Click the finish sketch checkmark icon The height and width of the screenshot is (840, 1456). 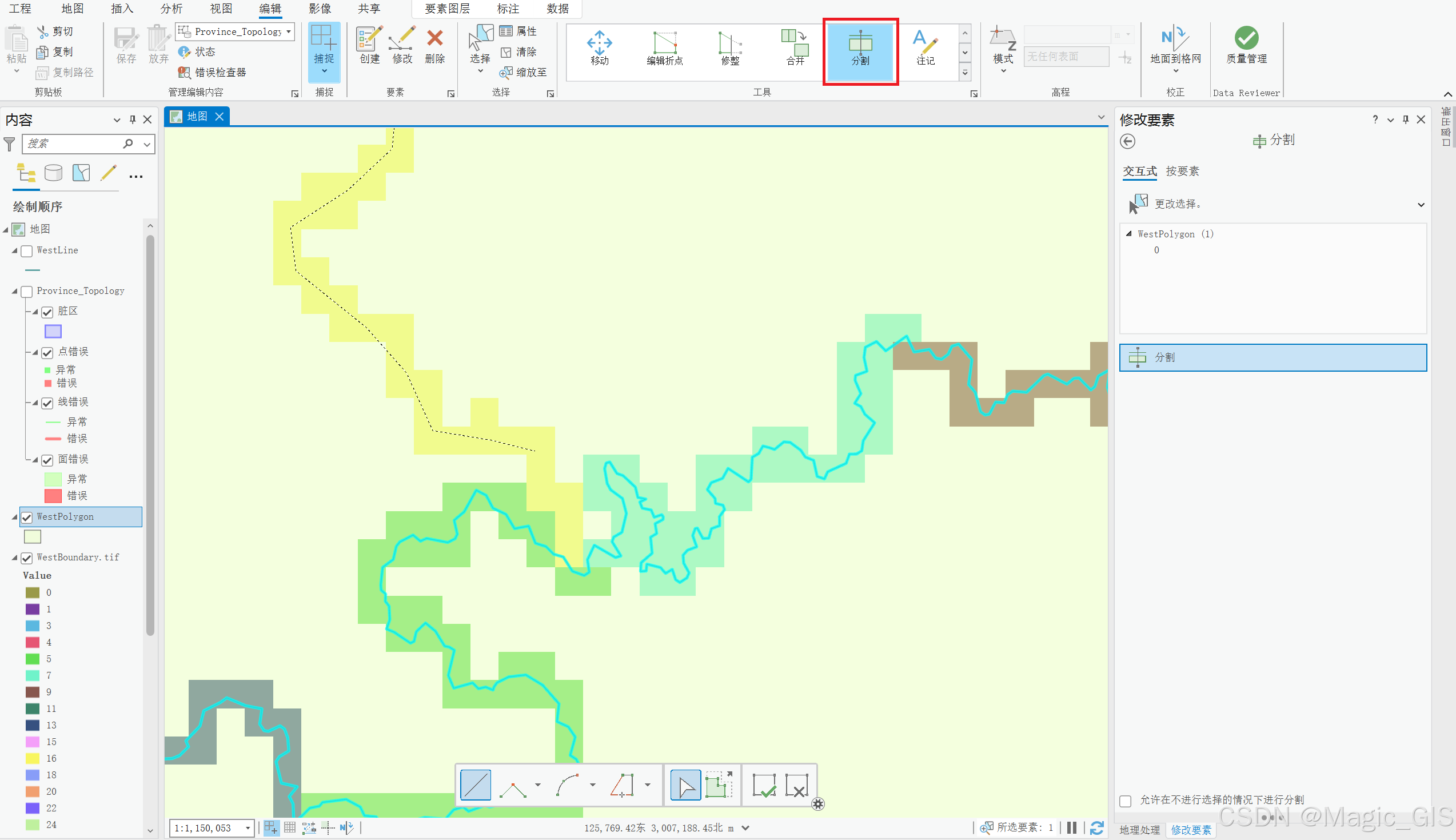pos(764,785)
